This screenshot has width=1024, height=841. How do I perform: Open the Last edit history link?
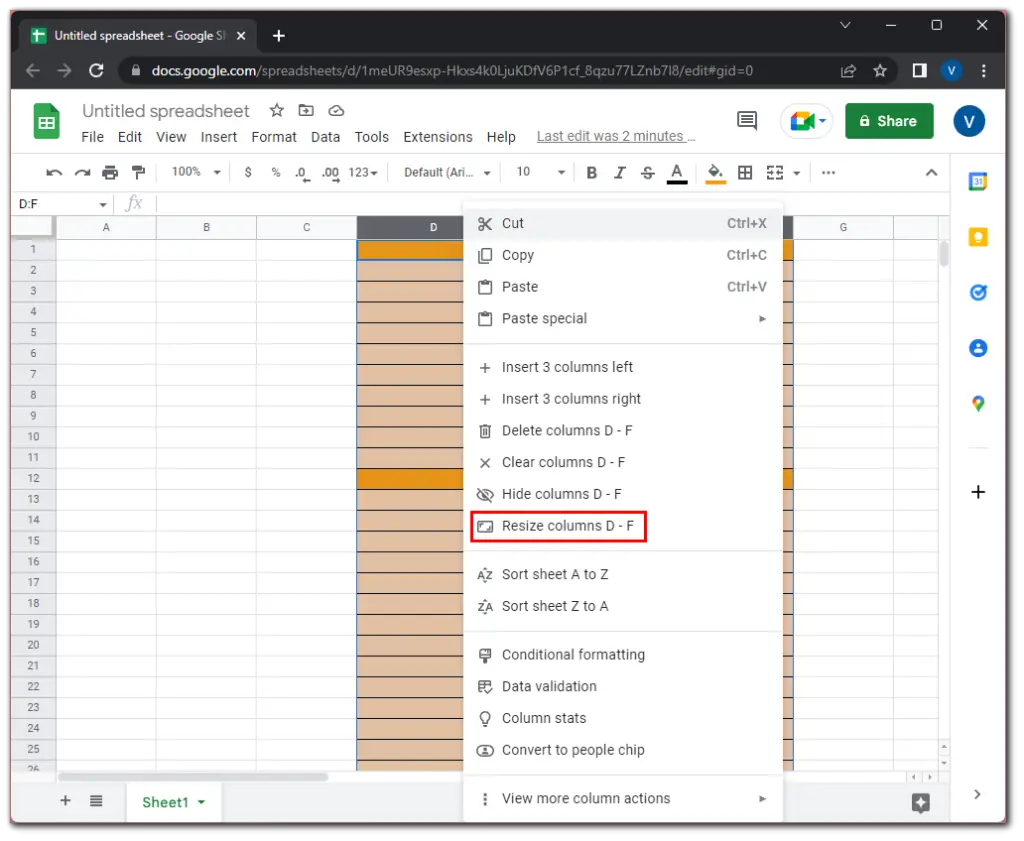[x=614, y=137]
